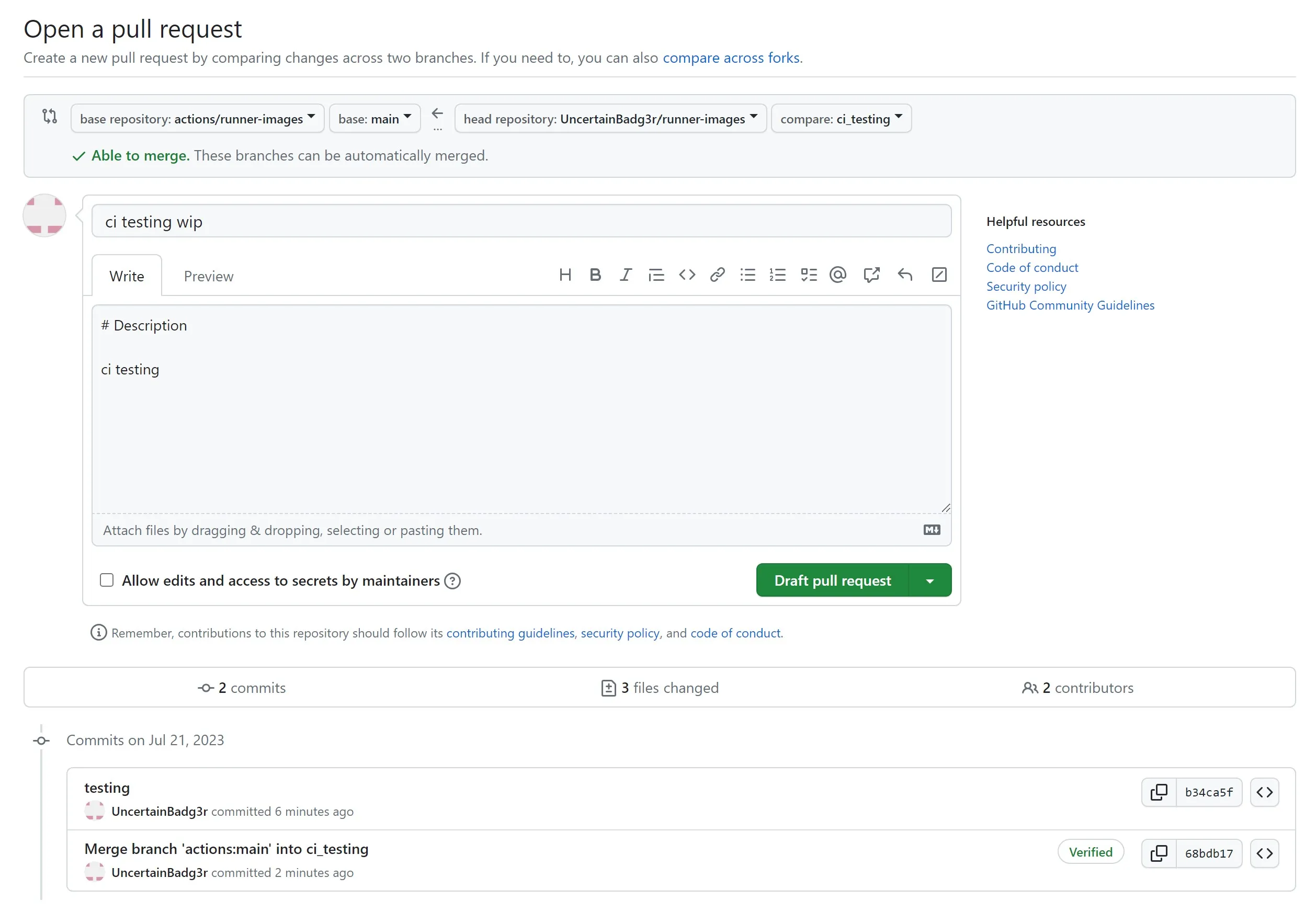Open Draft pull request options arrow
Image resolution: width=1316 pixels, height=912 pixels.
pos(929,580)
